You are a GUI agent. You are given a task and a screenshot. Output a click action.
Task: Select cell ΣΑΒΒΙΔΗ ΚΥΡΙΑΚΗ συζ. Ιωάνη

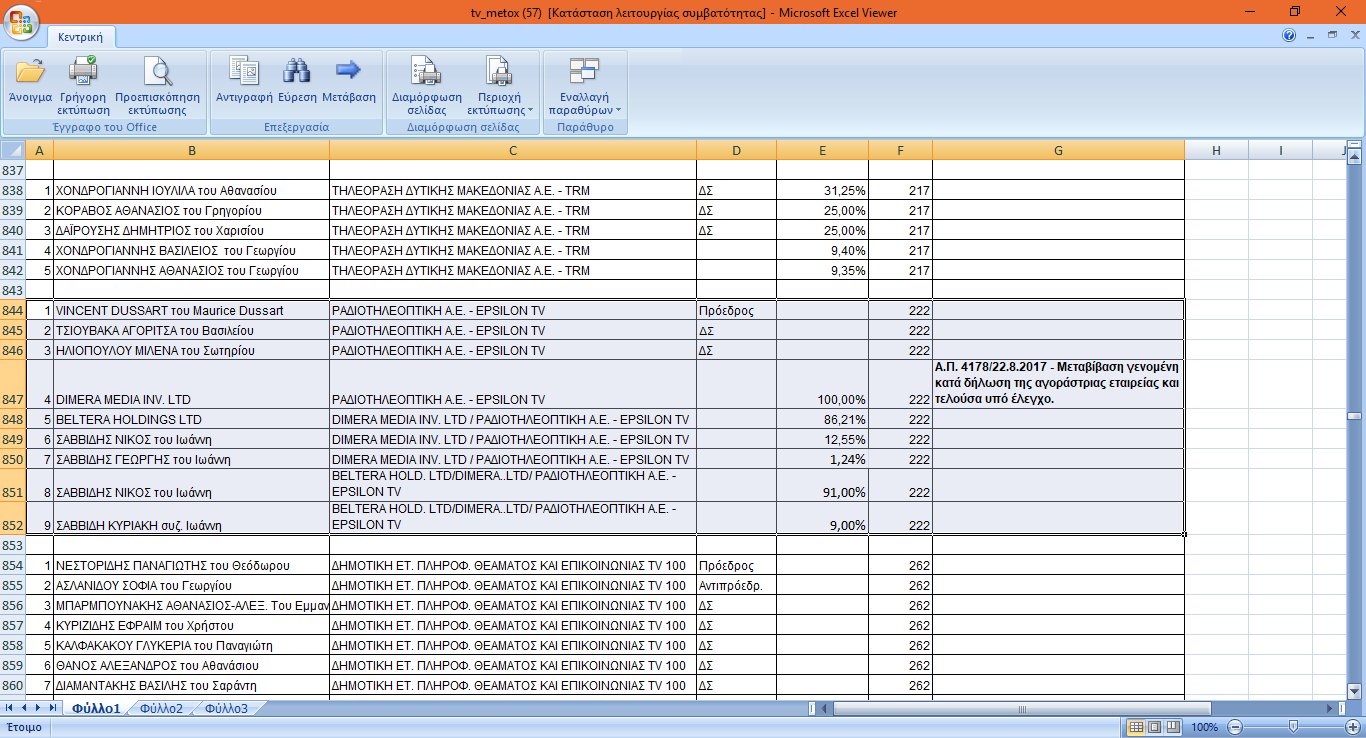pyautogui.click(x=191, y=518)
